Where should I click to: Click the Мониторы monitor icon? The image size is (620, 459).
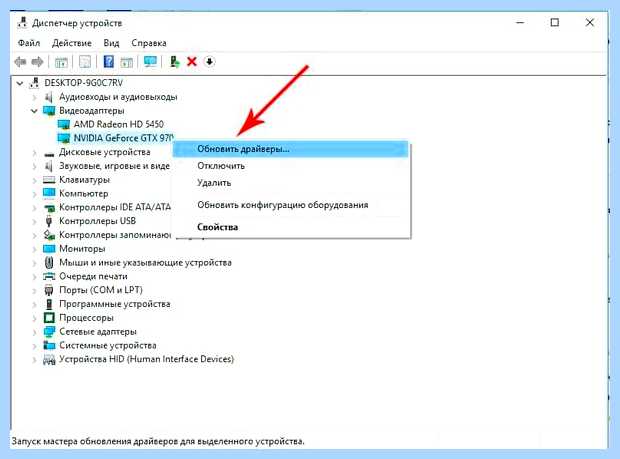point(49,249)
